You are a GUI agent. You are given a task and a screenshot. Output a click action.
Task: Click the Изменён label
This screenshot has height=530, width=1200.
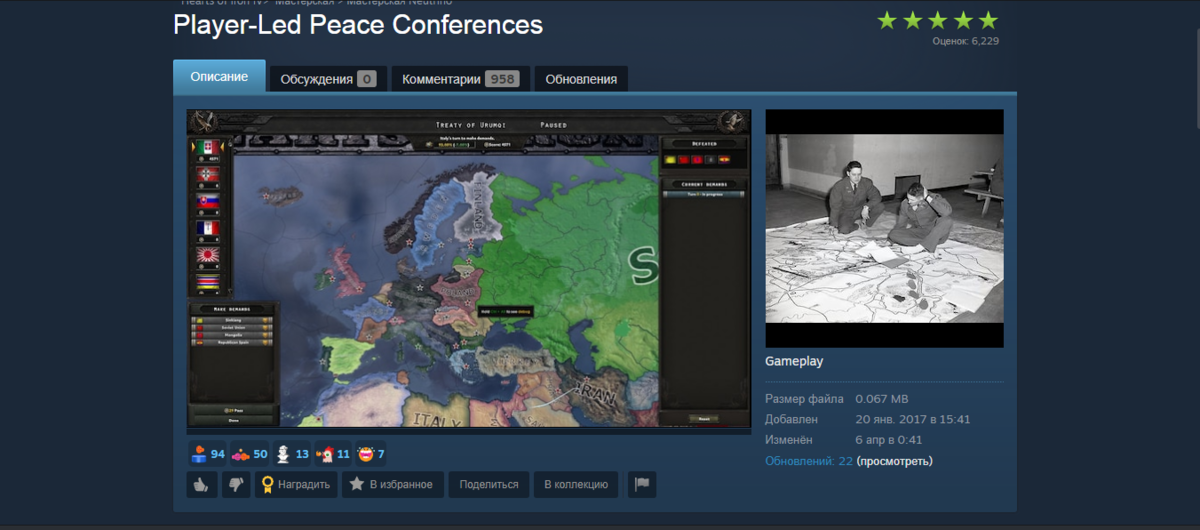789,440
